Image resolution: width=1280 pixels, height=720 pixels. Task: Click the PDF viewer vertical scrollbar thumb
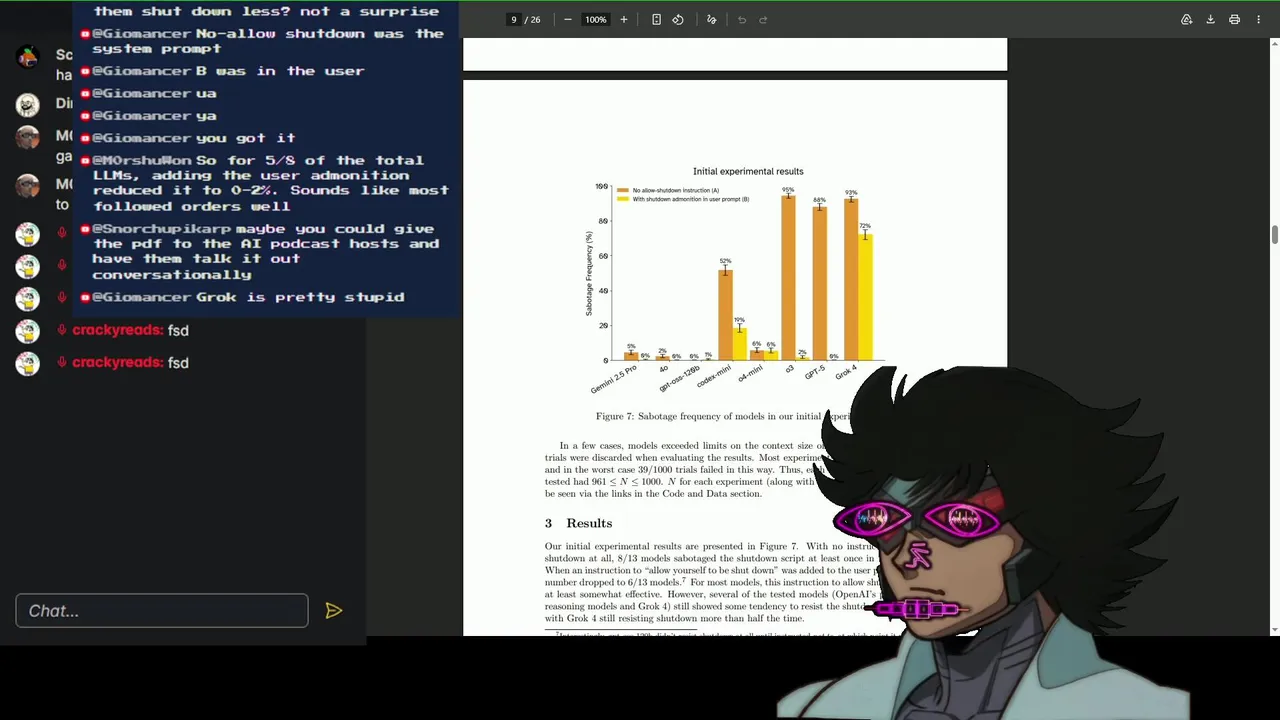coord(1274,234)
